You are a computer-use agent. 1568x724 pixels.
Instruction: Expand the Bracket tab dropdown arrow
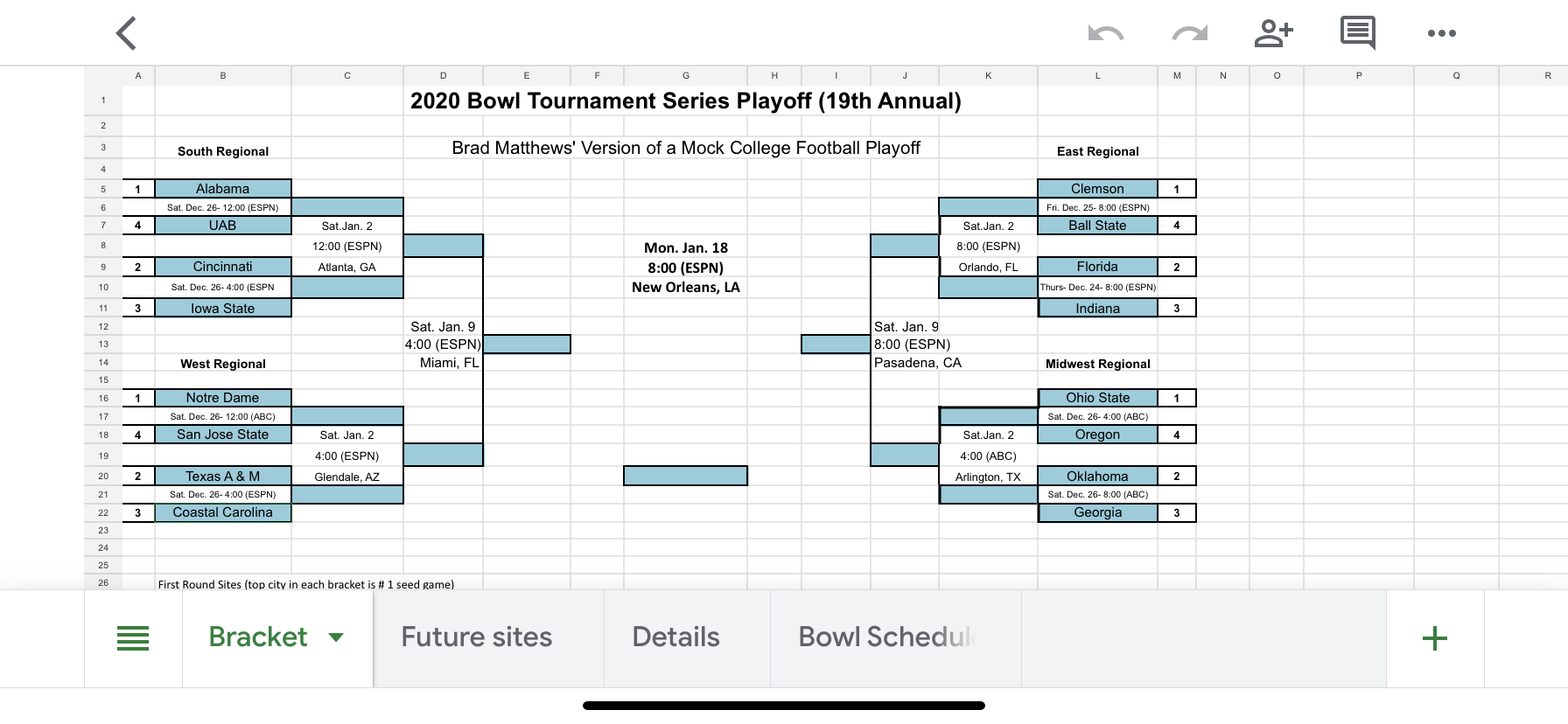336,637
